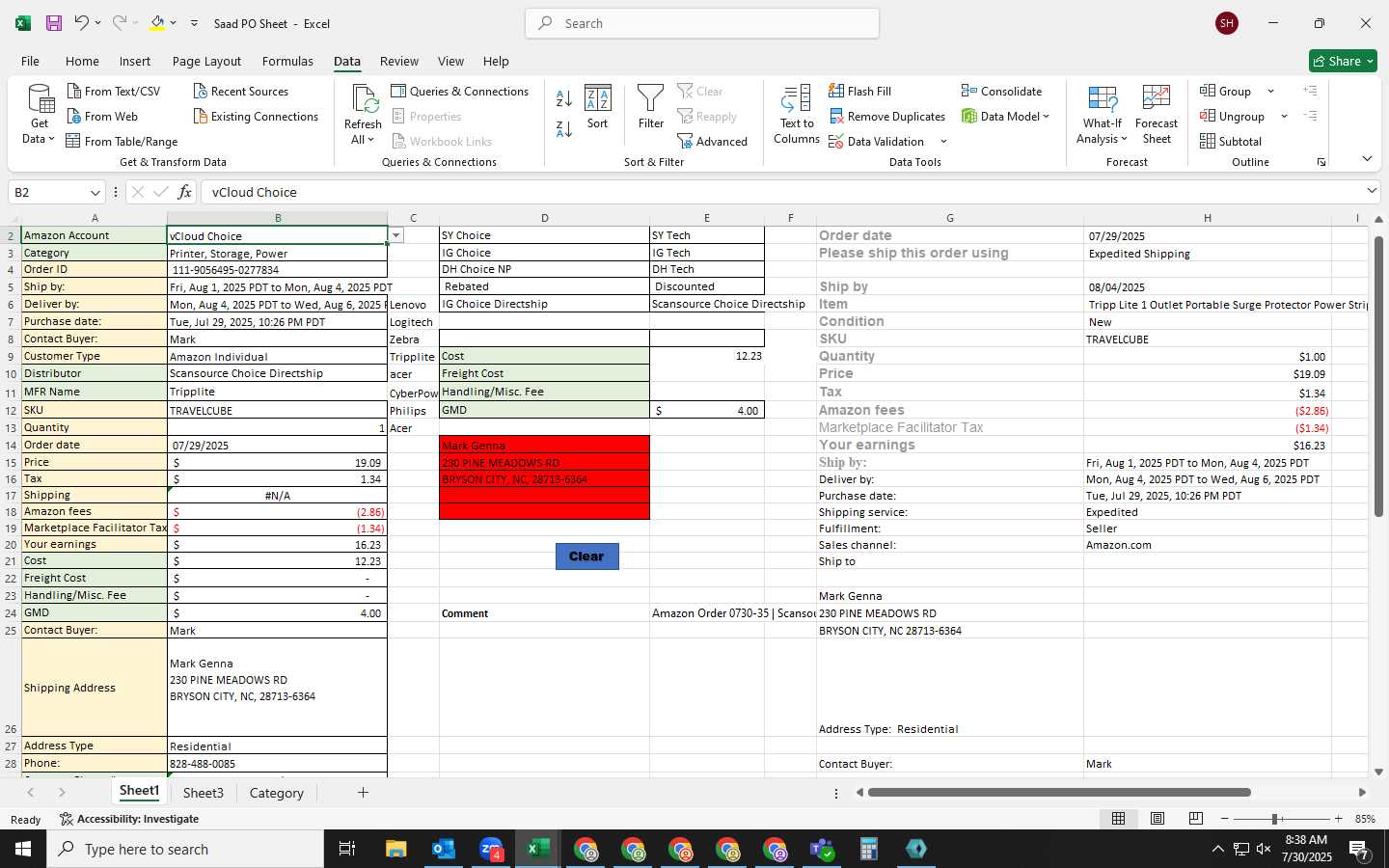Click the blue Clear button
Image resolution: width=1389 pixels, height=868 pixels.
click(586, 556)
